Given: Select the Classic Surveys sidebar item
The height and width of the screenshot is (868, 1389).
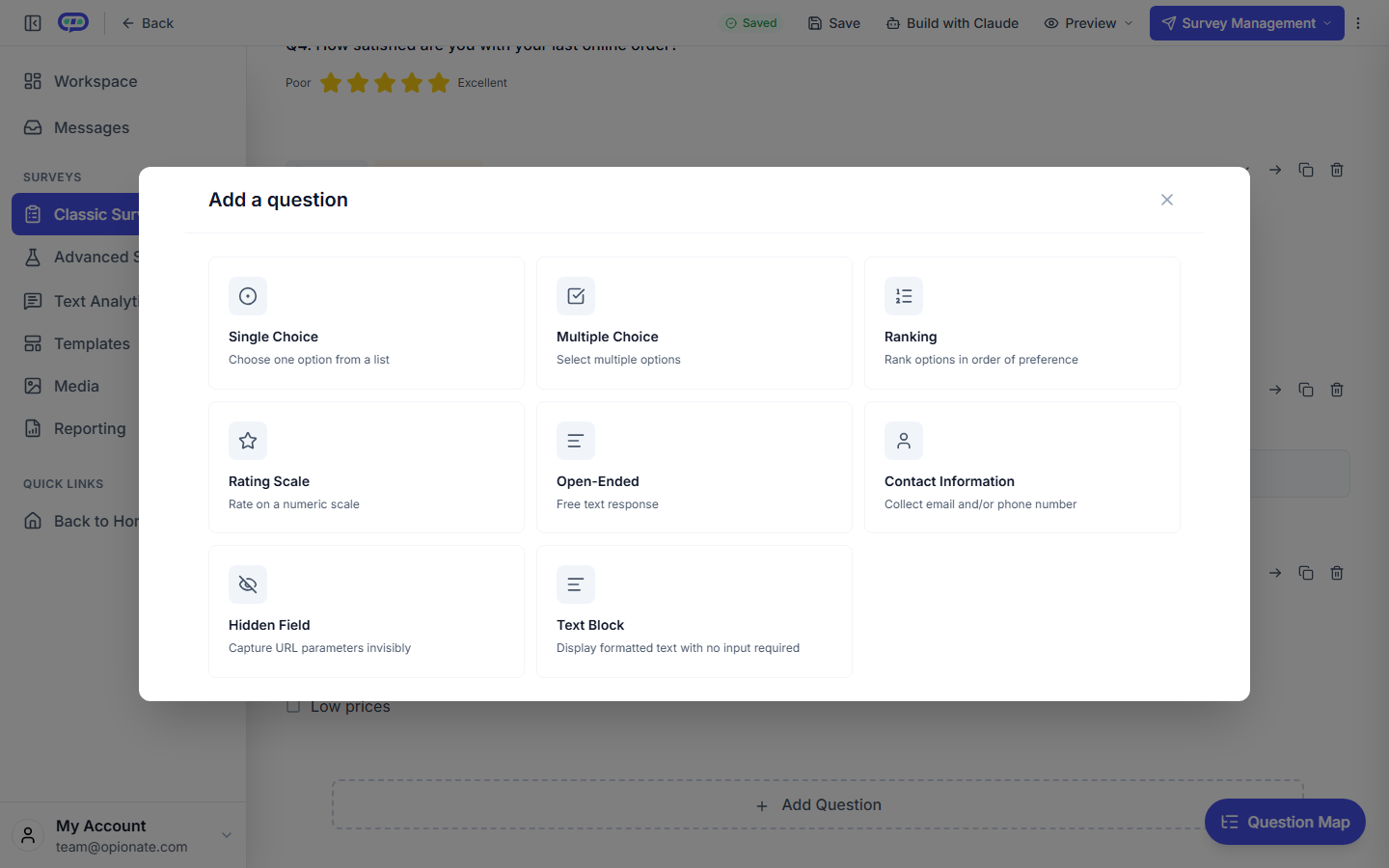Looking at the screenshot, I should pos(77,214).
